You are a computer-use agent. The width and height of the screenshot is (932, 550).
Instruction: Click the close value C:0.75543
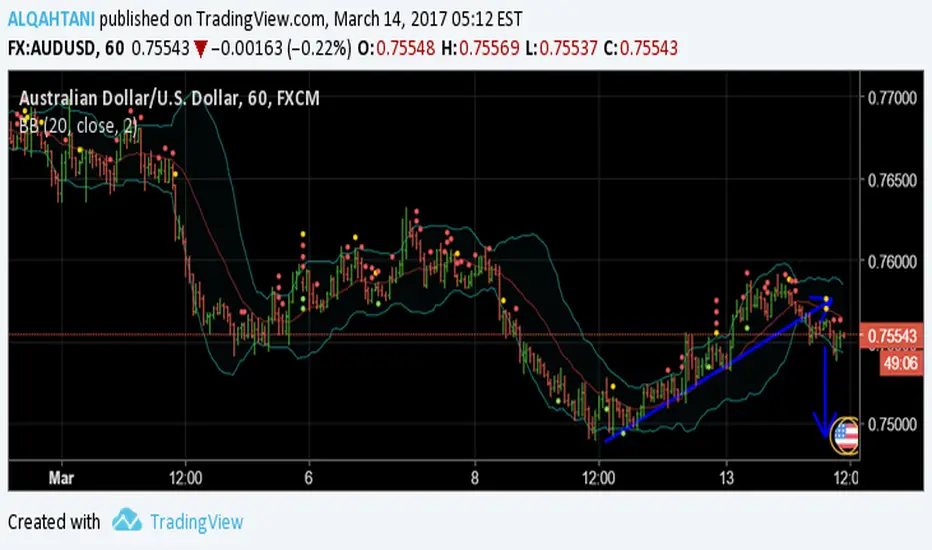point(640,48)
